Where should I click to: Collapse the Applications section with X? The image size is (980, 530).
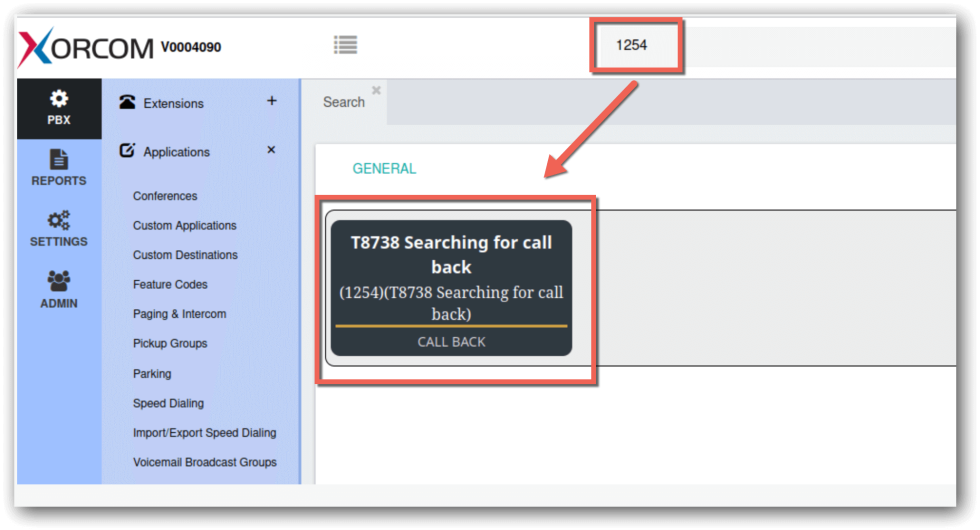pyautogui.click(x=271, y=150)
